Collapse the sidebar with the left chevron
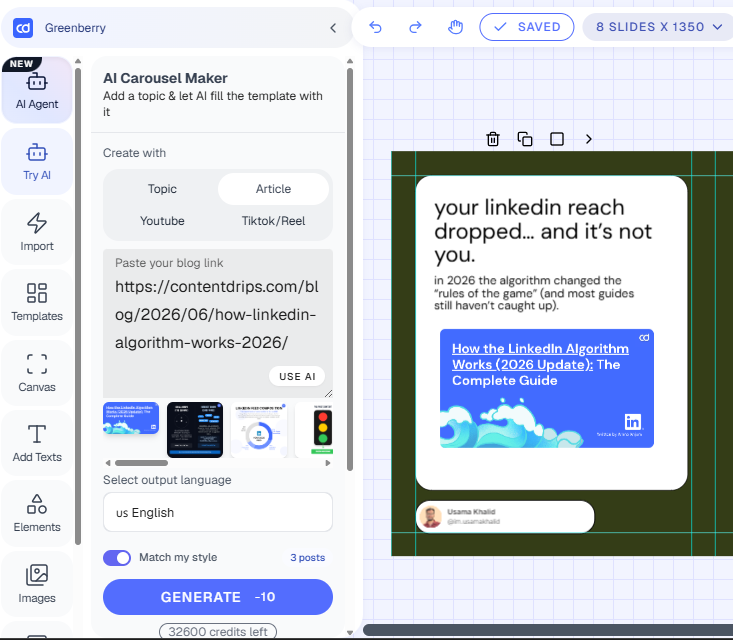 point(333,28)
